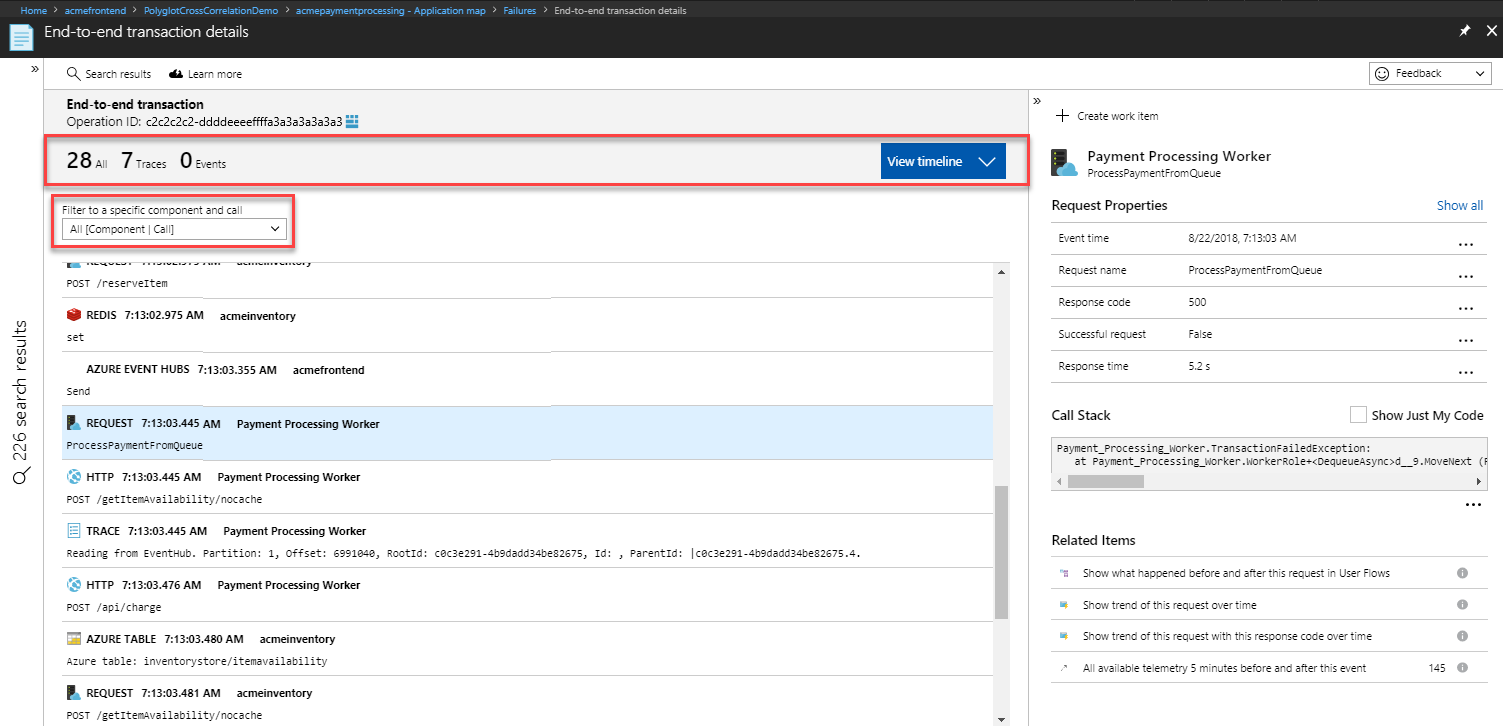Close the End-to-end transaction details blade
The width and height of the screenshot is (1503, 726).
click(x=1491, y=31)
